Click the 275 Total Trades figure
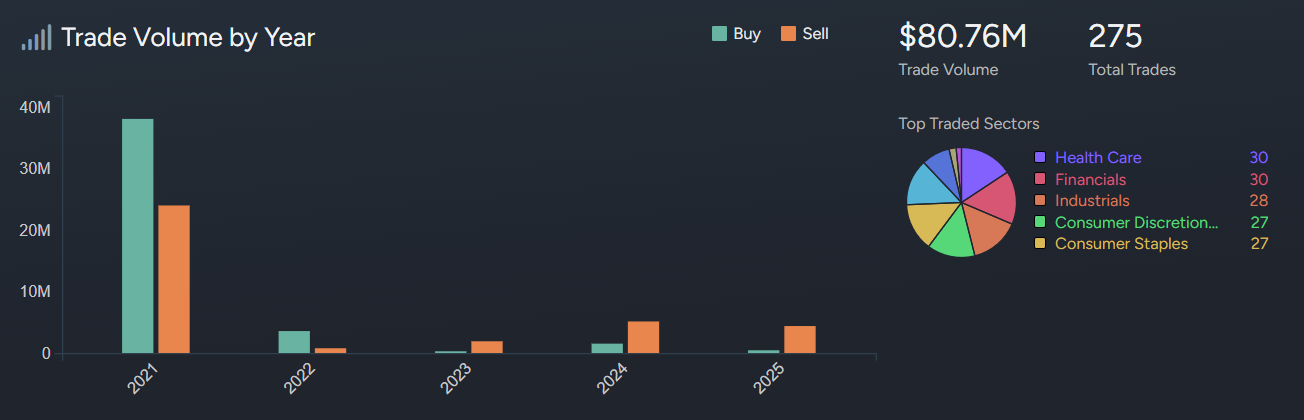This screenshot has width=1304, height=420. [x=1115, y=37]
